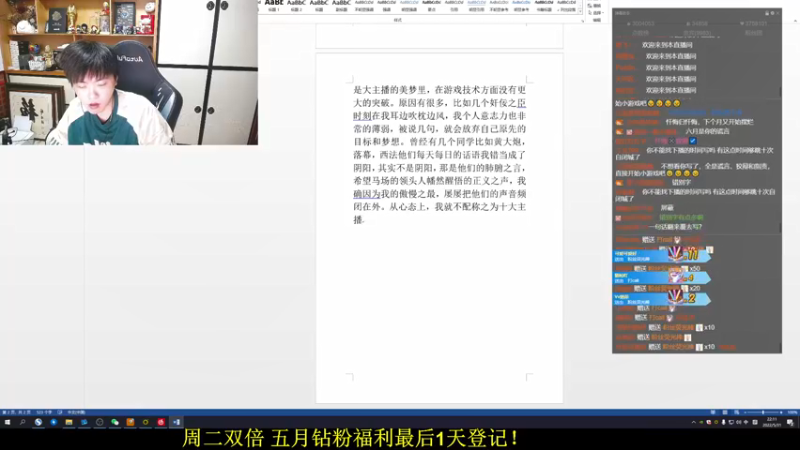Apply the 标题 1 heading style

click(x=274, y=6)
